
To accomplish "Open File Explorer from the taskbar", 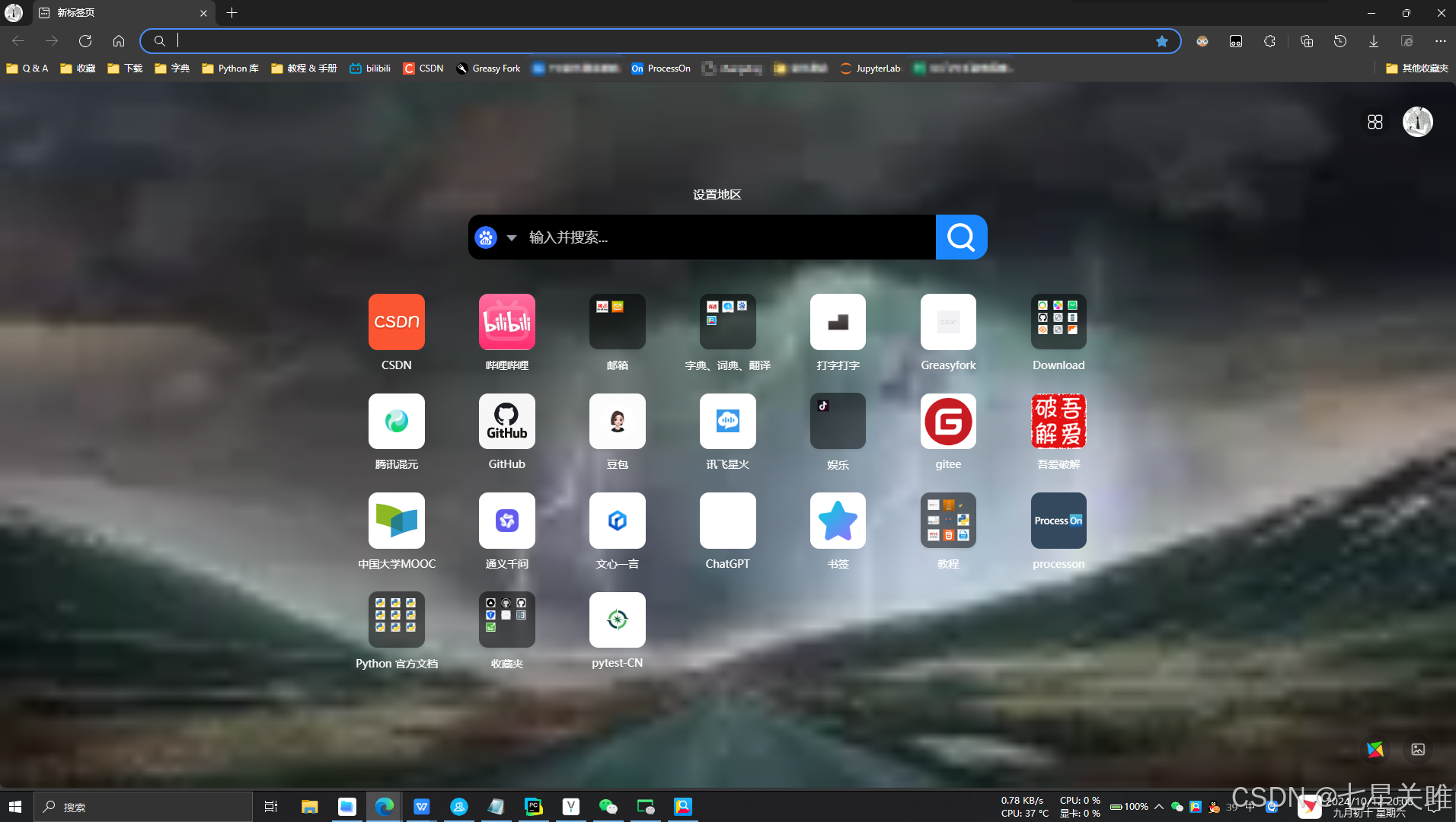I will click(309, 807).
